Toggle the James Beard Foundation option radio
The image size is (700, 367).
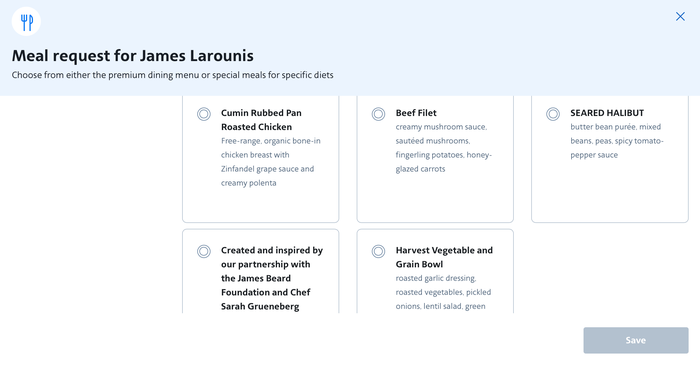coord(204,251)
